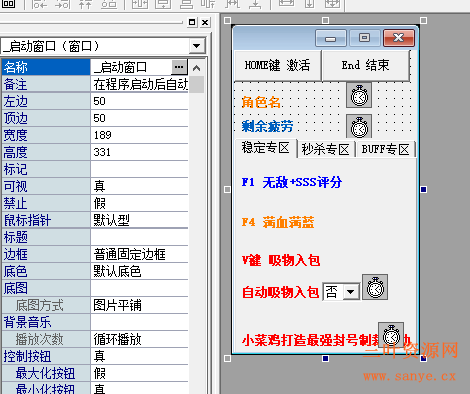Select the orange 角色名 label
Screen dimensions: 470x394
point(261,102)
